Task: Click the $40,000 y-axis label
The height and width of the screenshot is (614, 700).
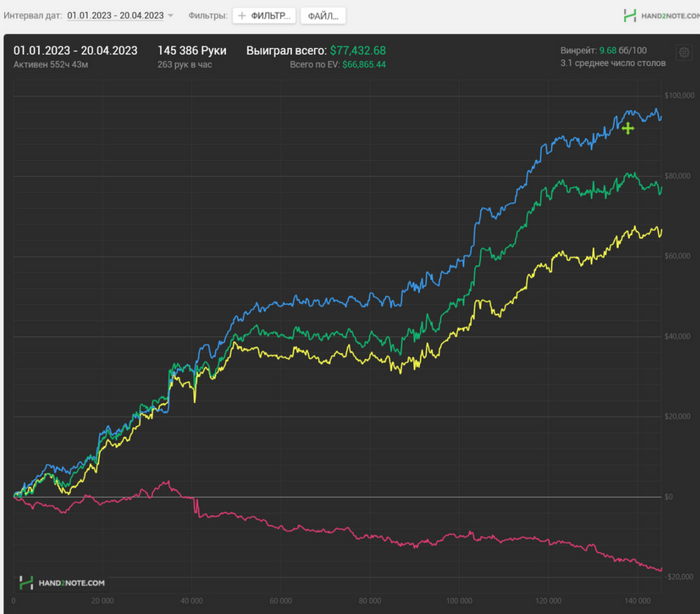Action: [678, 336]
